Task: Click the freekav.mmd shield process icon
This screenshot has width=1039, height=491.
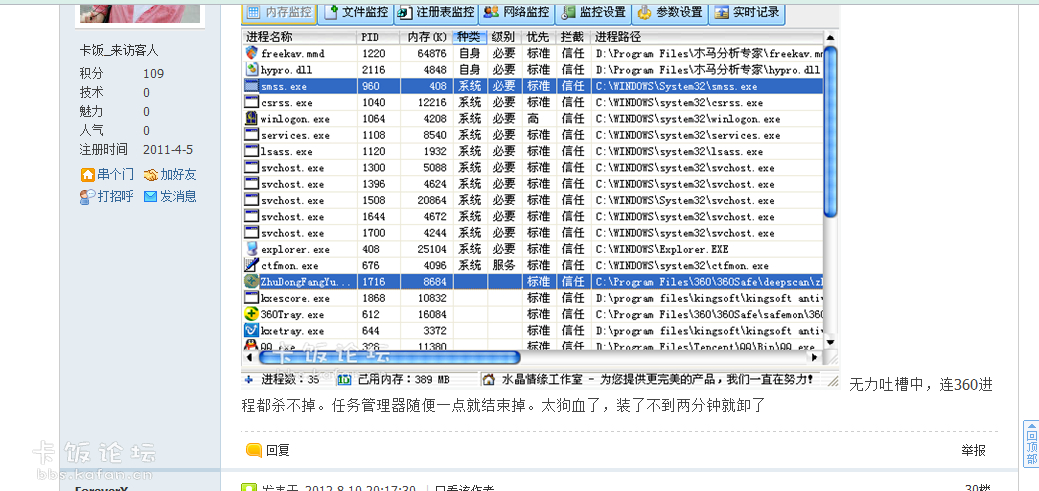Action: pos(251,53)
